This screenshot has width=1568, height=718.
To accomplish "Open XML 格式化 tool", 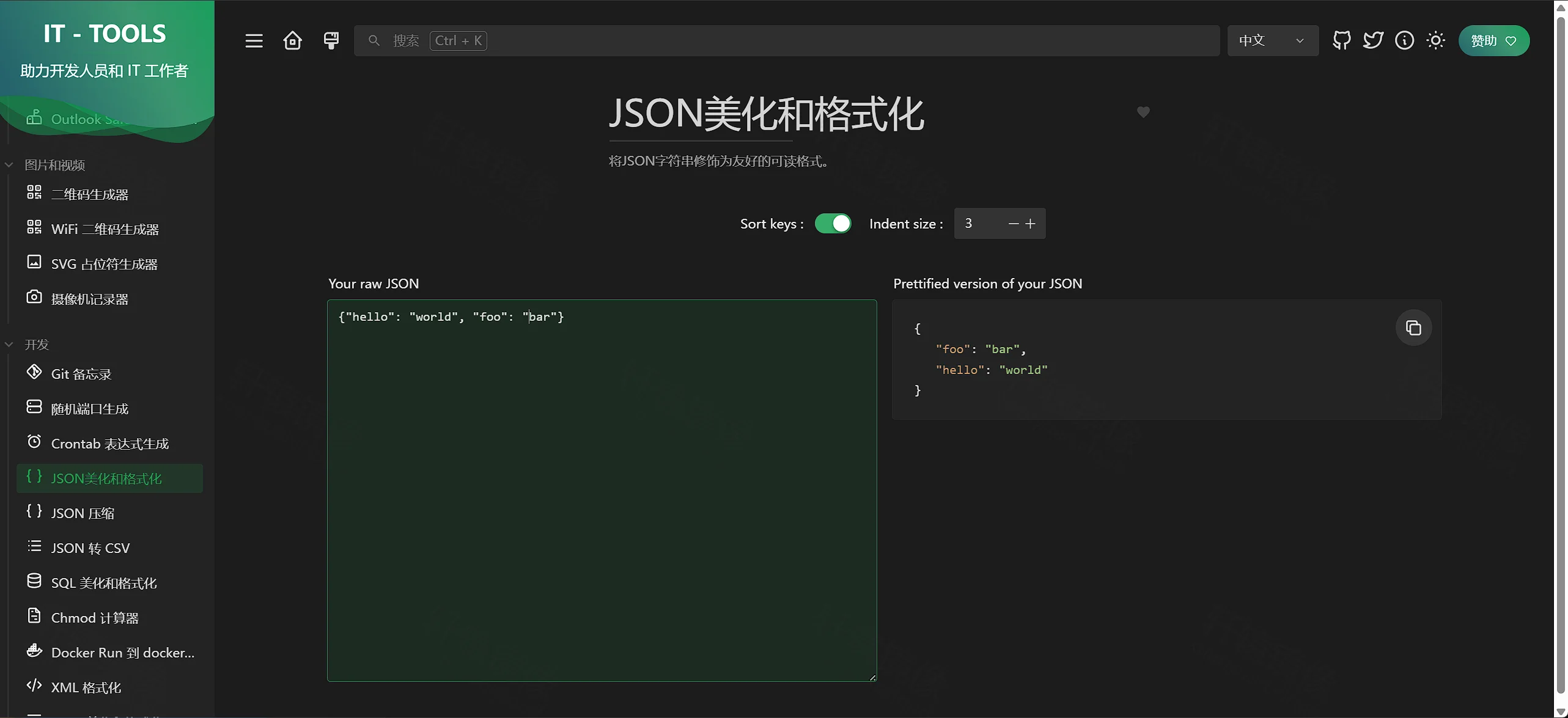I will coord(110,687).
